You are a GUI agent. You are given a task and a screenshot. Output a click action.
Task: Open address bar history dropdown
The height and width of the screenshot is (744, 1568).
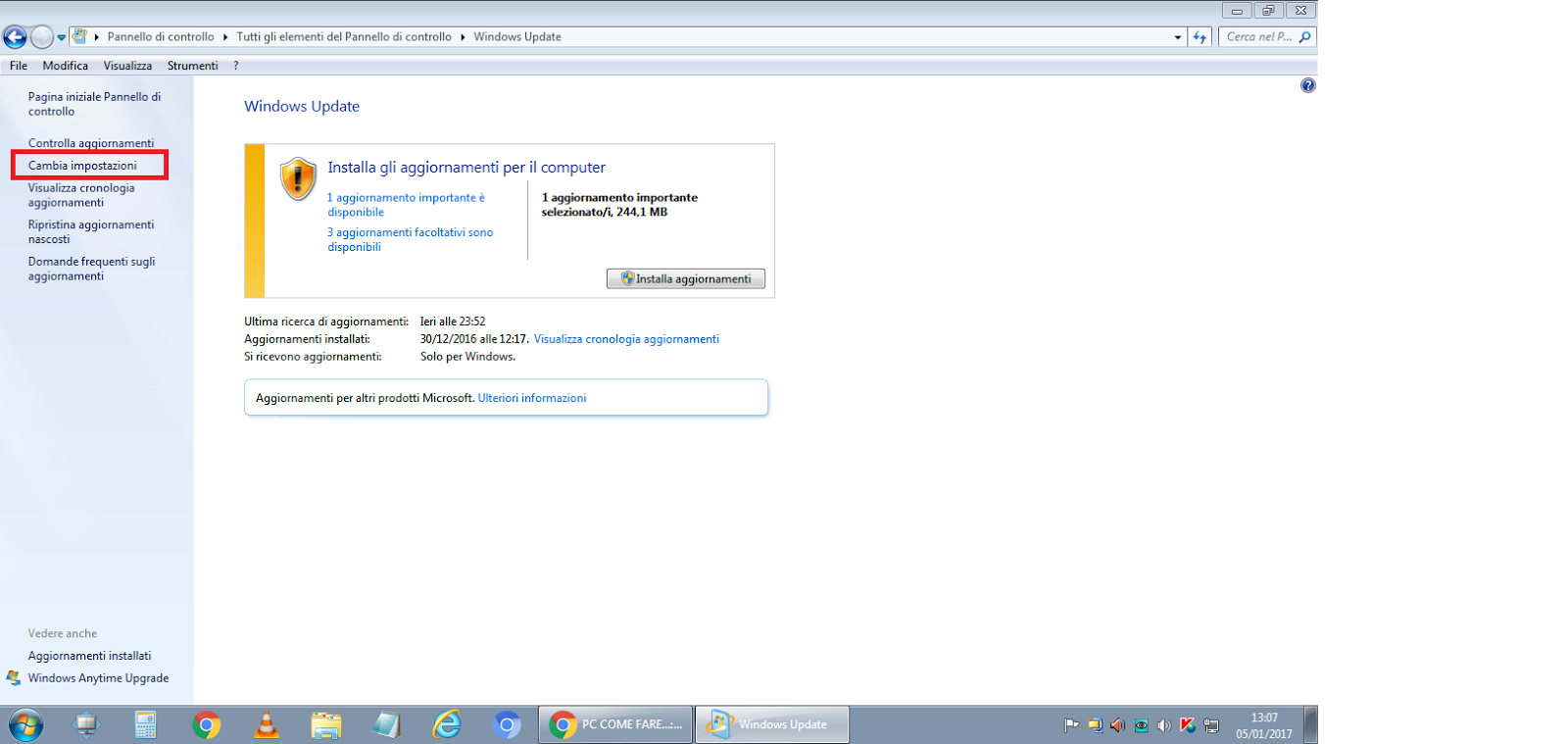pos(1177,37)
